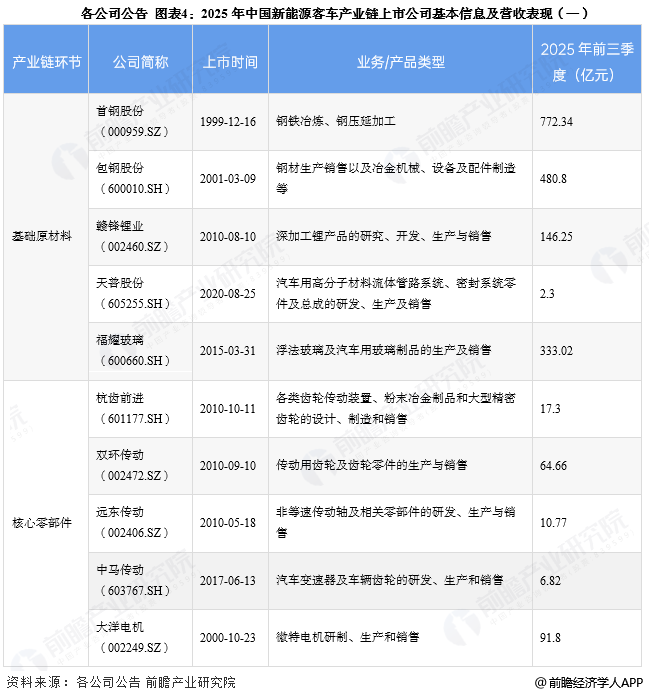Click the @前瞻经济学人APP credit
649x694 pixels.
tap(588, 682)
